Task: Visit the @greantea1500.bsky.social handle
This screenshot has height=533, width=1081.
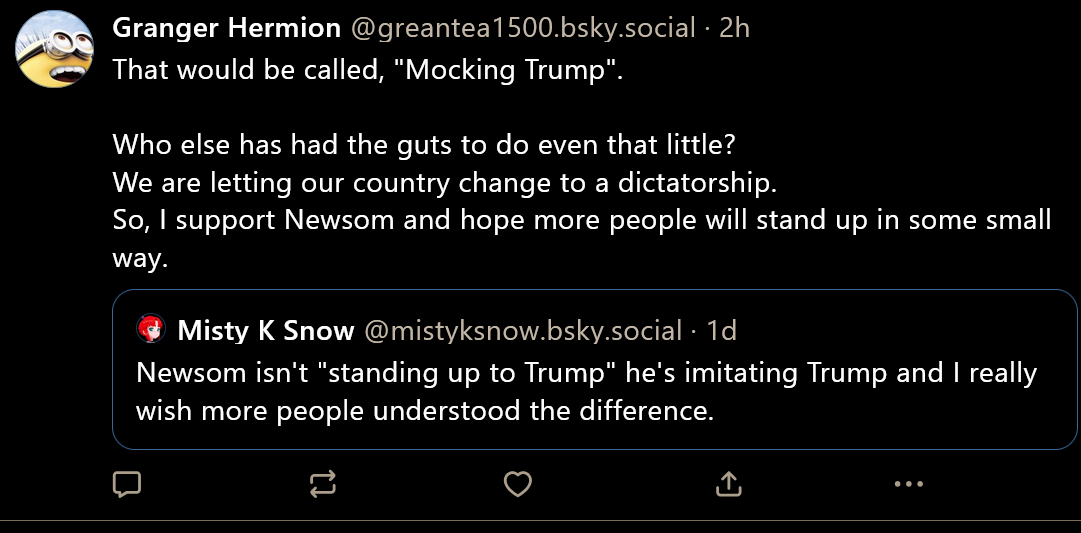Action: point(522,28)
